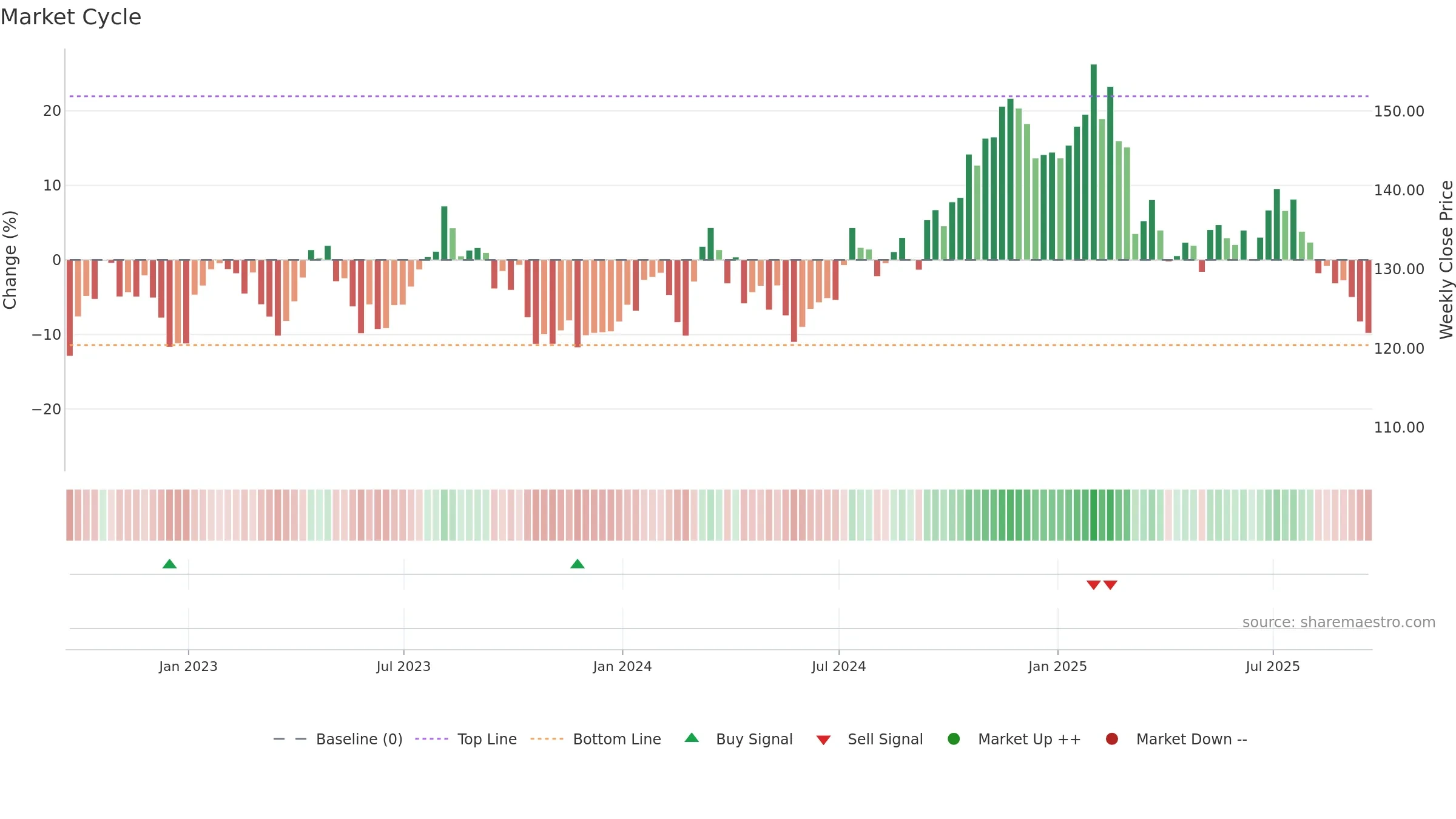Toggle the Top Line legend item
1456x819 pixels.
point(466,739)
